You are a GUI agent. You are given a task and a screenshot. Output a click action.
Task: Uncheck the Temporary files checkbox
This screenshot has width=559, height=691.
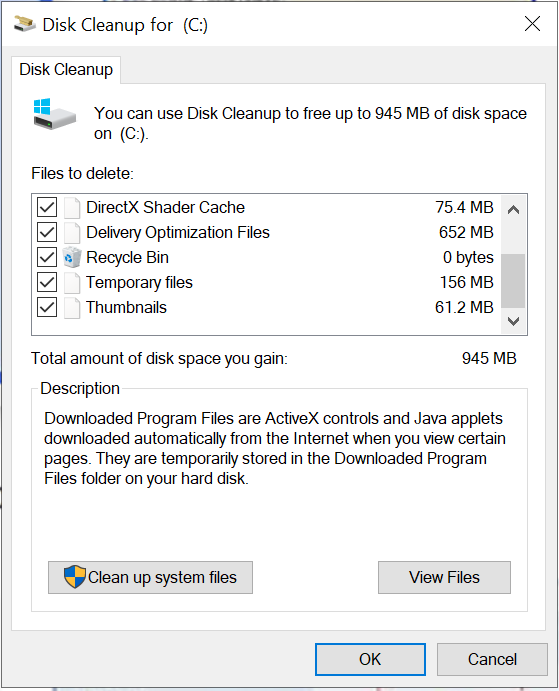[x=47, y=282]
